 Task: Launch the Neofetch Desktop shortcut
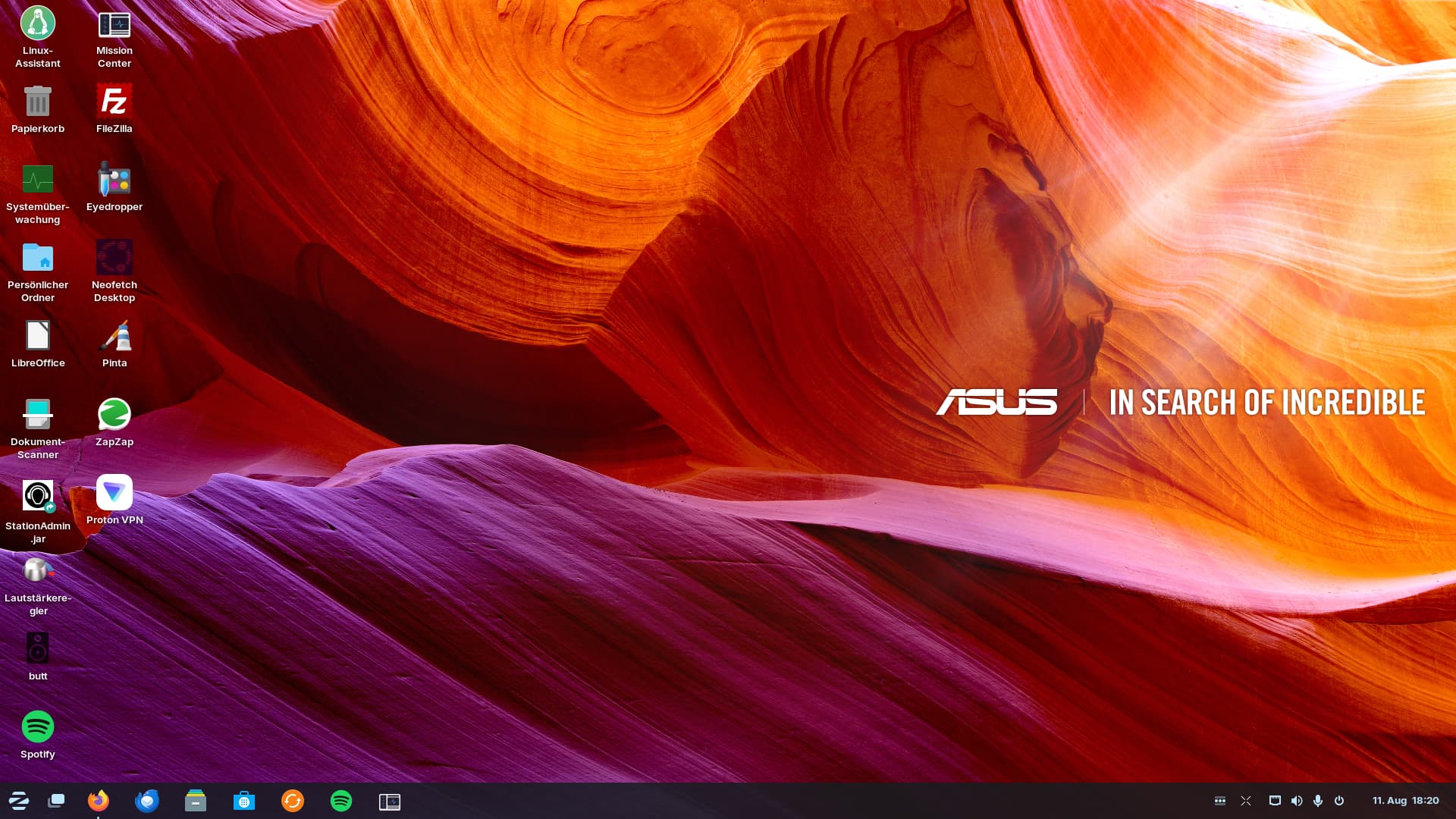[x=114, y=258]
